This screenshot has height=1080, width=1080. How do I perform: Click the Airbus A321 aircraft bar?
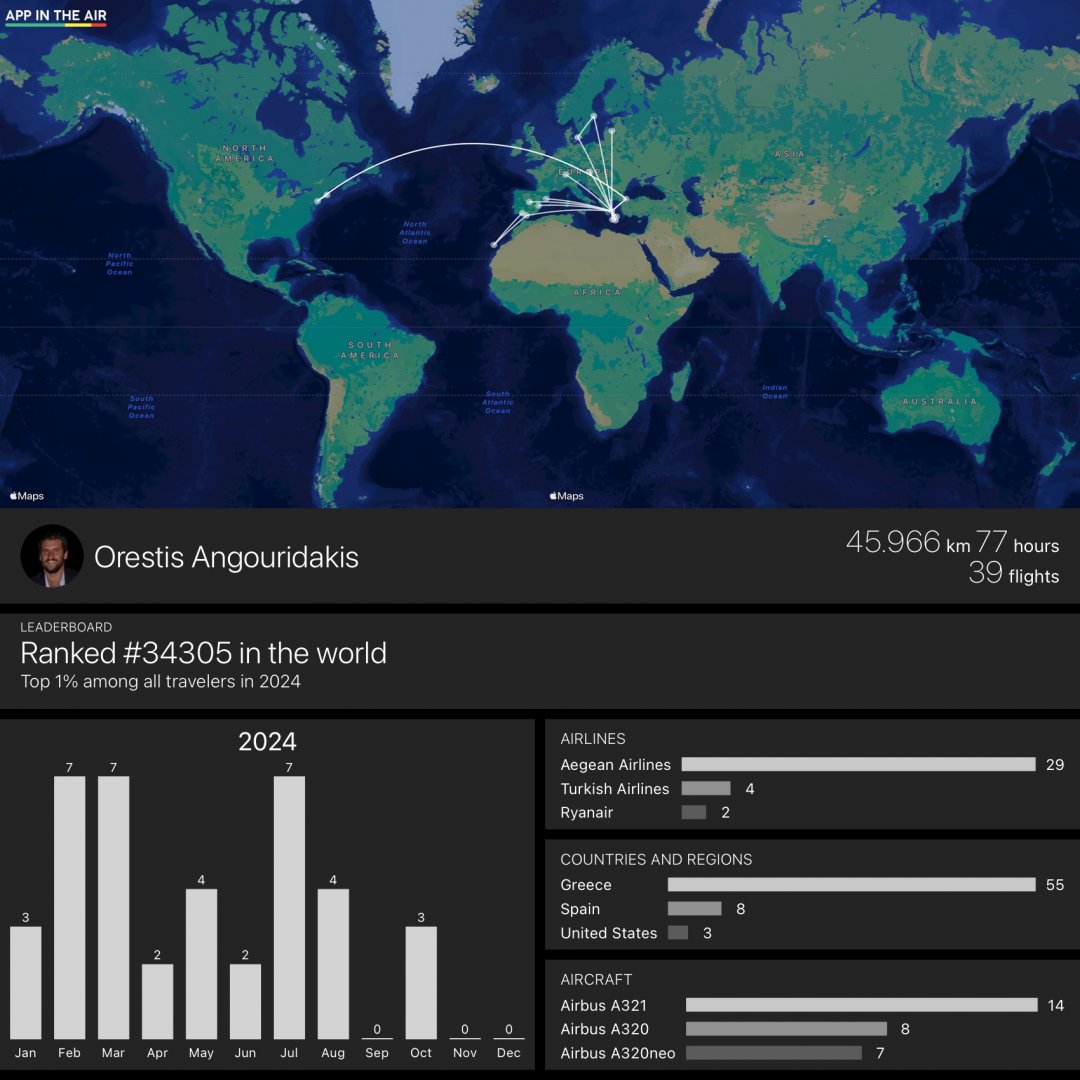[x=861, y=1005]
